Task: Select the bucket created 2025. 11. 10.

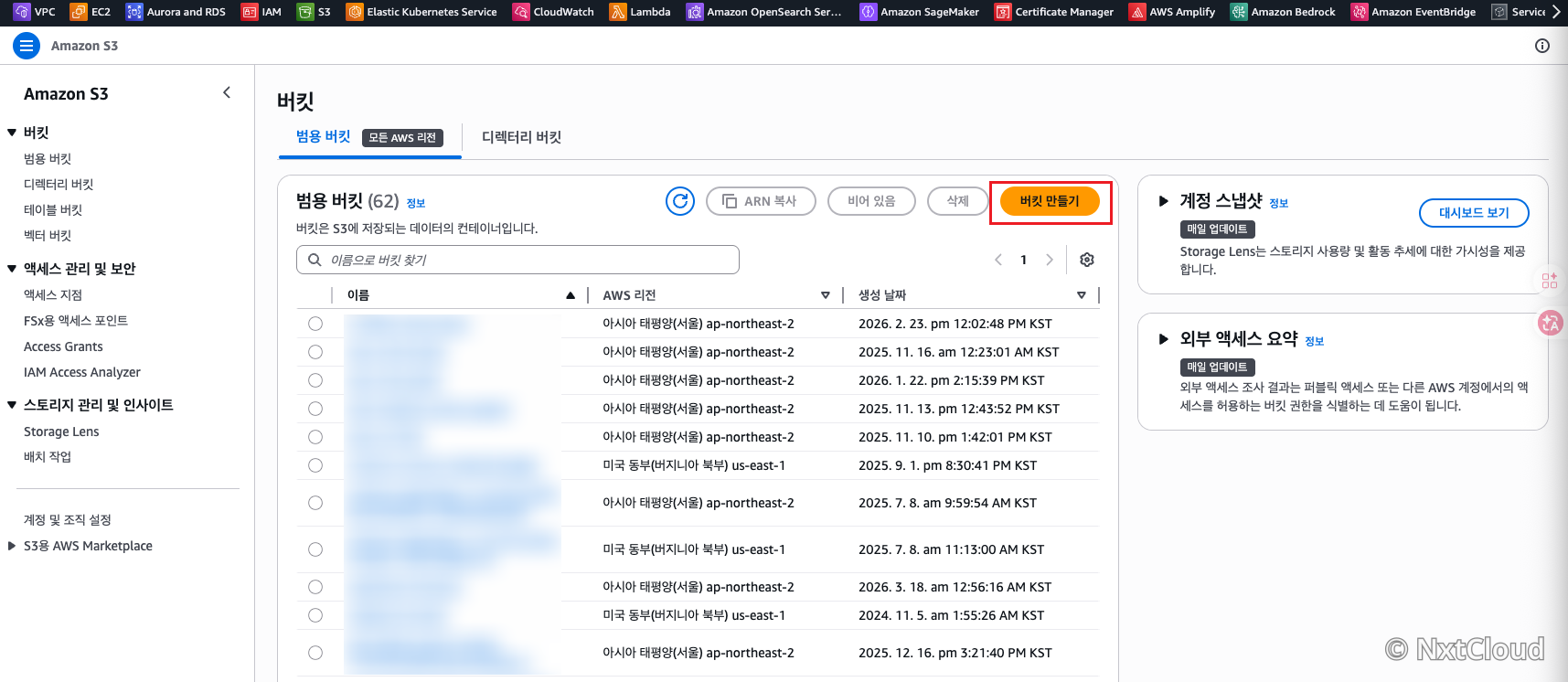Action: click(x=315, y=437)
